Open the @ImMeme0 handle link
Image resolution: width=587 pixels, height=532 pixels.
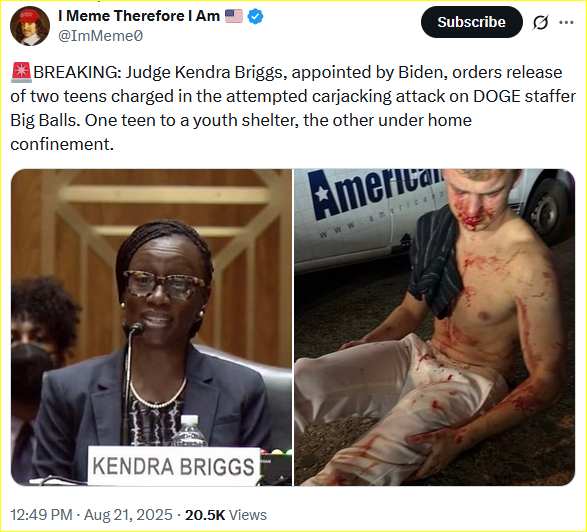101,36
